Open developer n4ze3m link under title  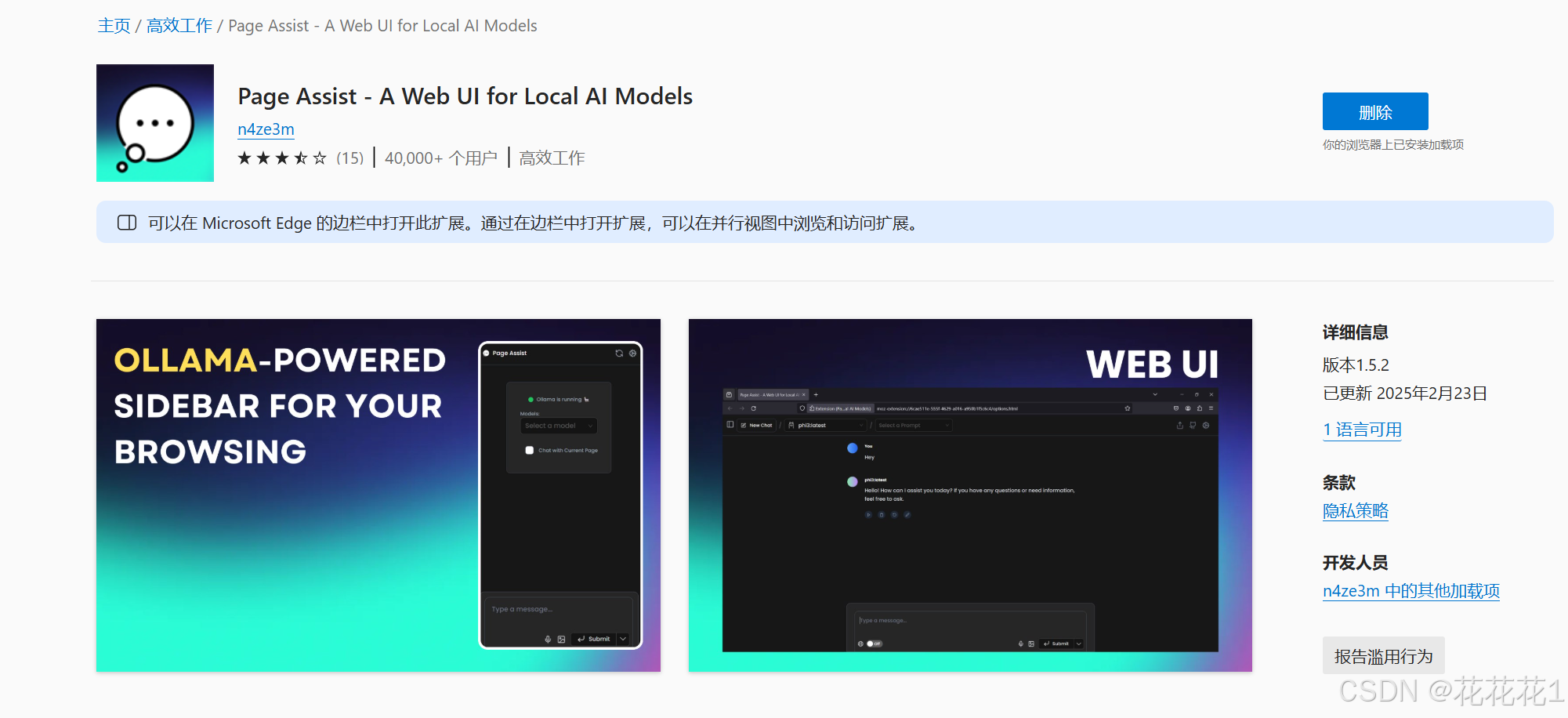266,129
